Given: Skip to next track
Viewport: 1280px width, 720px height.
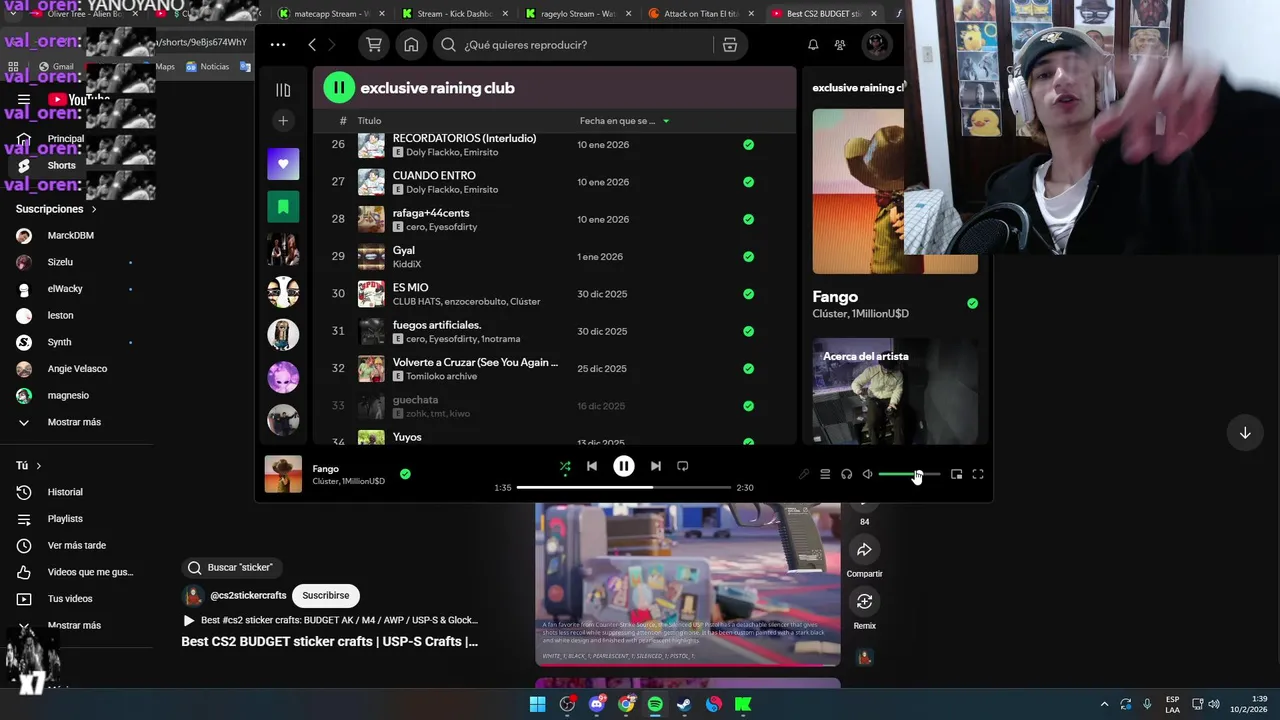Looking at the screenshot, I should pos(656,466).
